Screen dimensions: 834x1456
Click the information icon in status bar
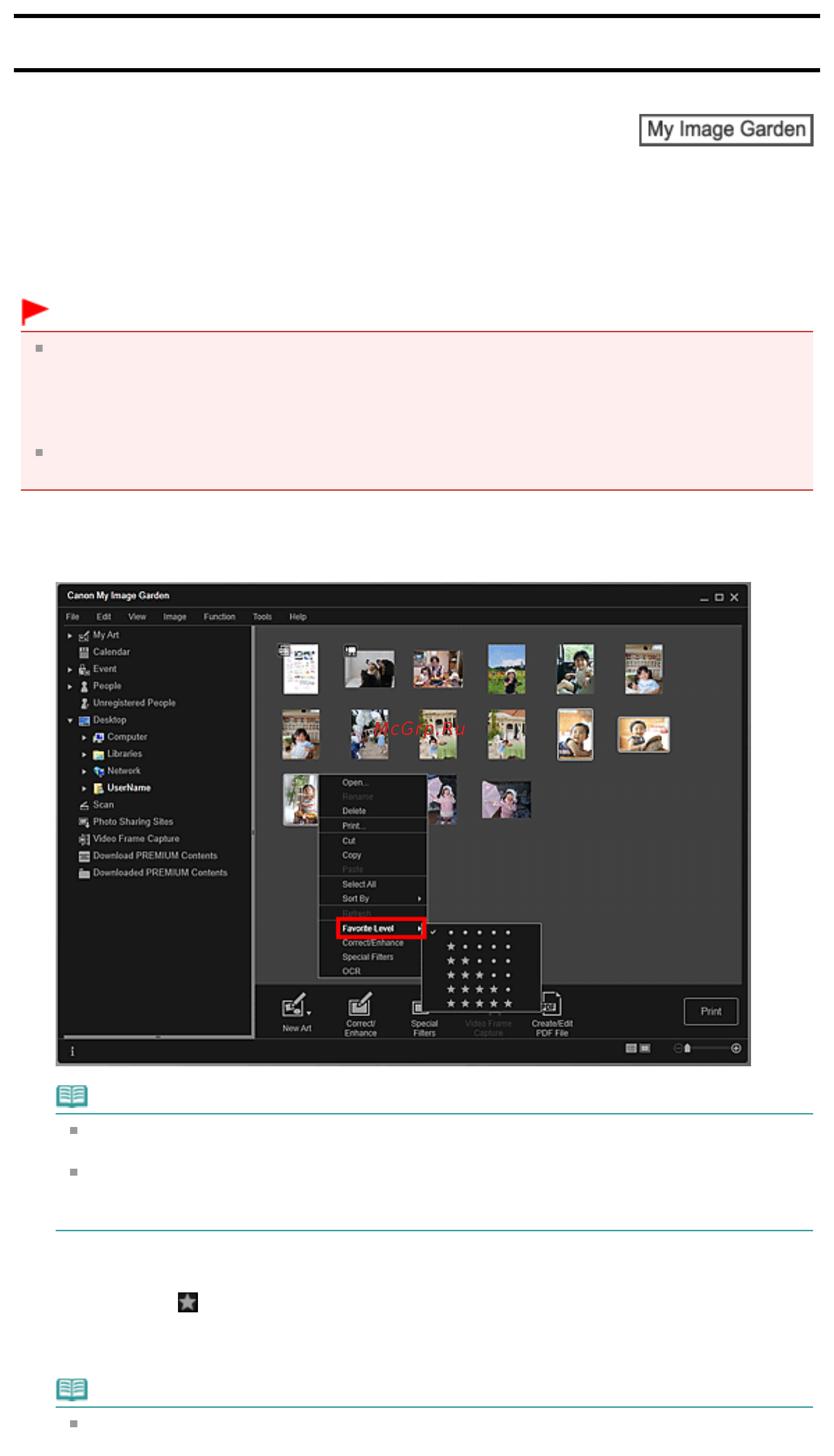[x=72, y=1051]
